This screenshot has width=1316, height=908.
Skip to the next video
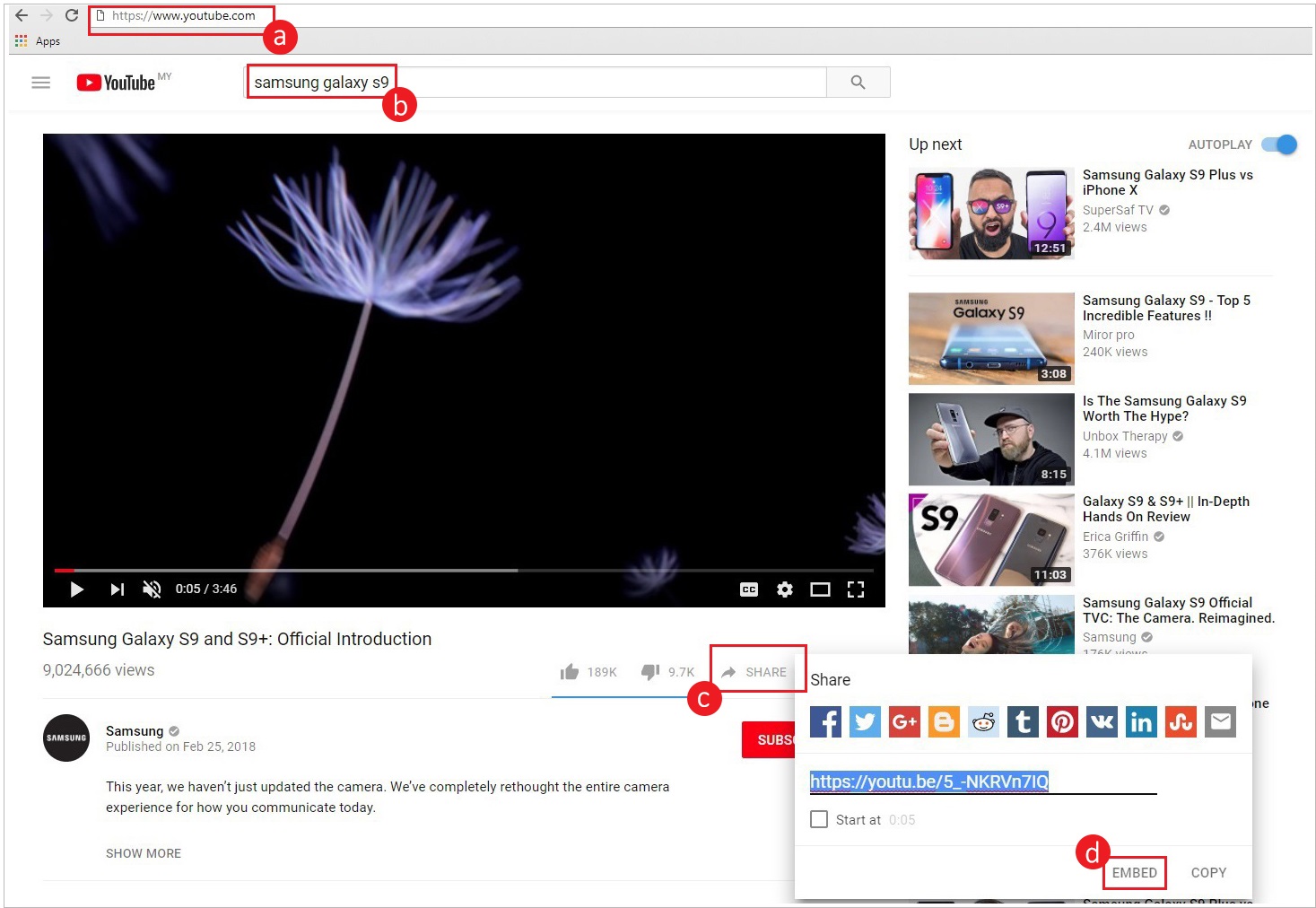tap(117, 589)
